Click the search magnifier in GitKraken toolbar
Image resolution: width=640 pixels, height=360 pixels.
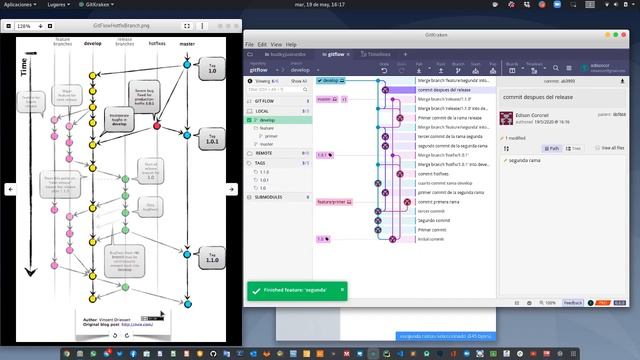556,68
